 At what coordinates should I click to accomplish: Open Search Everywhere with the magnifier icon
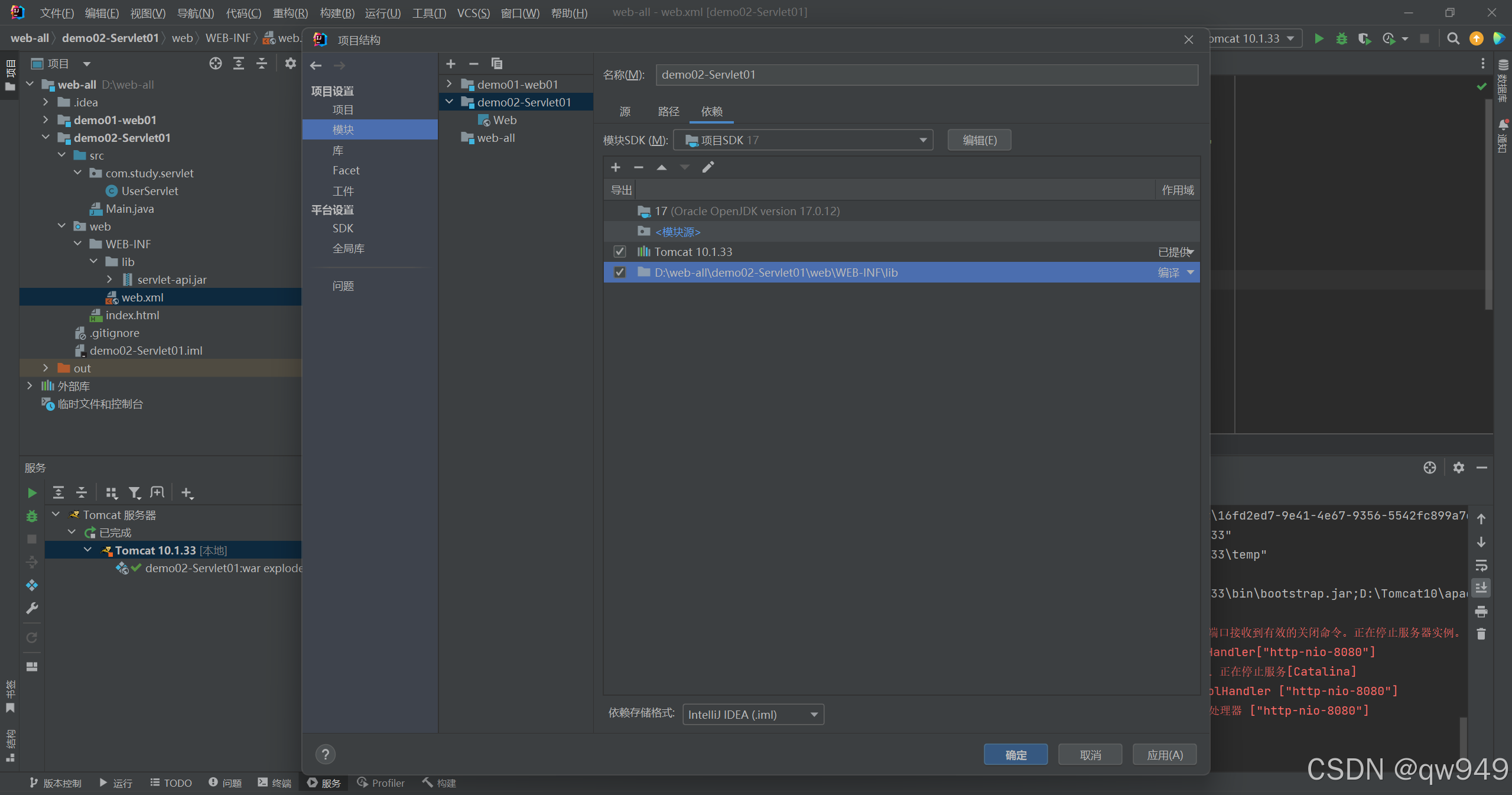click(x=1453, y=38)
